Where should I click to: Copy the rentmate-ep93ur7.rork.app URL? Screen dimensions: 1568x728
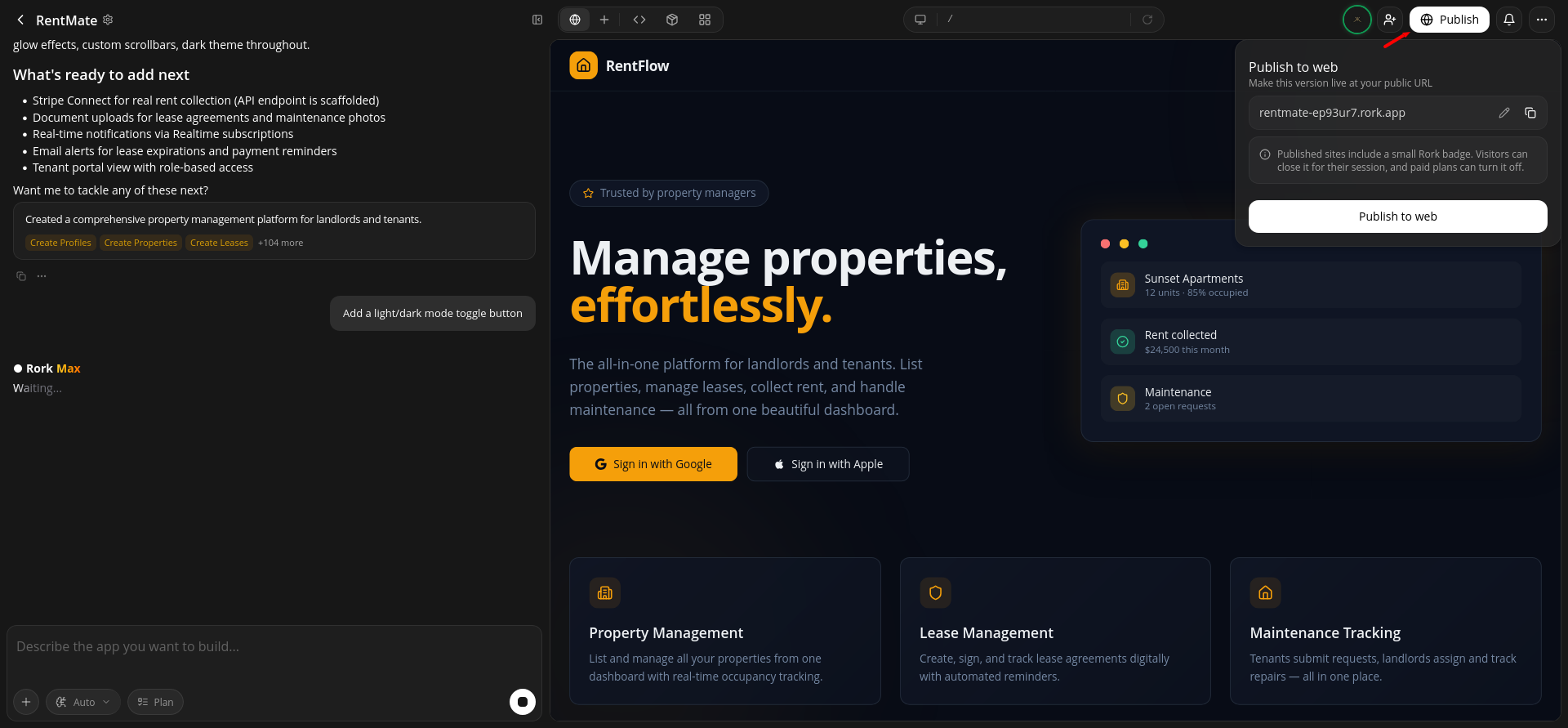pyautogui.click(x=1530, y=113)
